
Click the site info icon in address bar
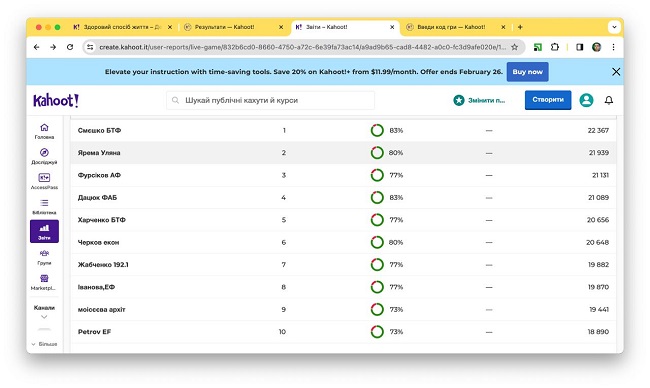(x=90, y=47)
